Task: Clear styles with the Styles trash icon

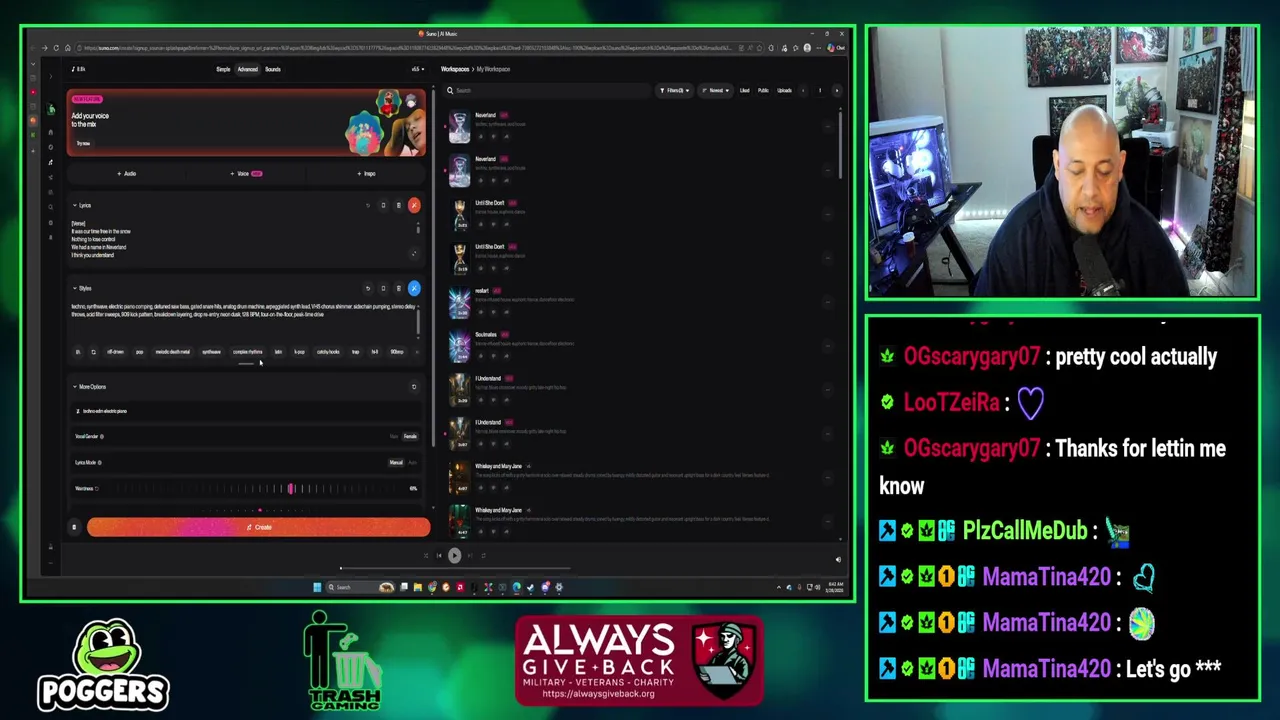Action: pyautogui.click(x=398, y=288)
